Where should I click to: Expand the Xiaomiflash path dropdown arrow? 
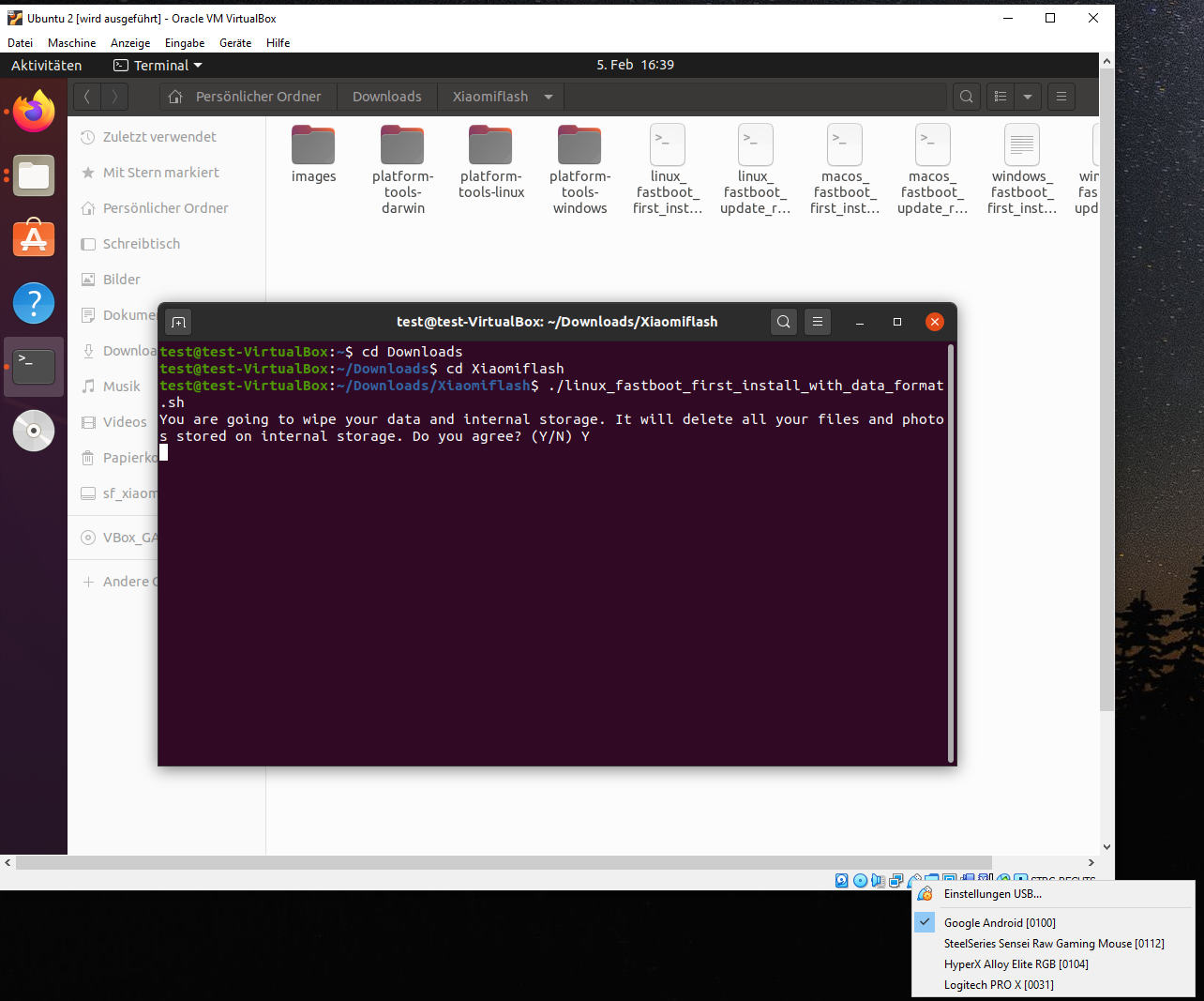(549, 97)
